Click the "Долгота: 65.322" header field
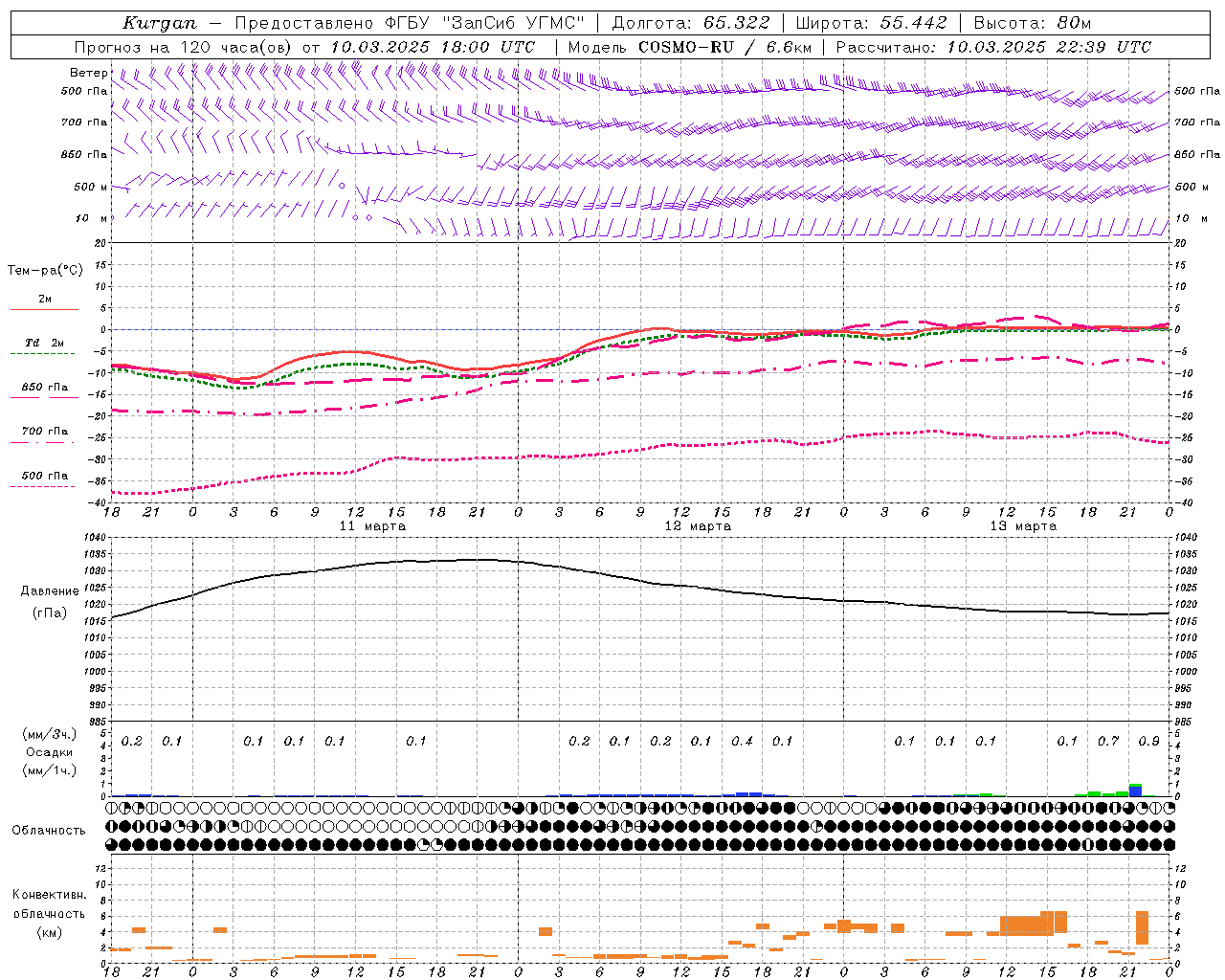1225x980 pixels. 691,23
